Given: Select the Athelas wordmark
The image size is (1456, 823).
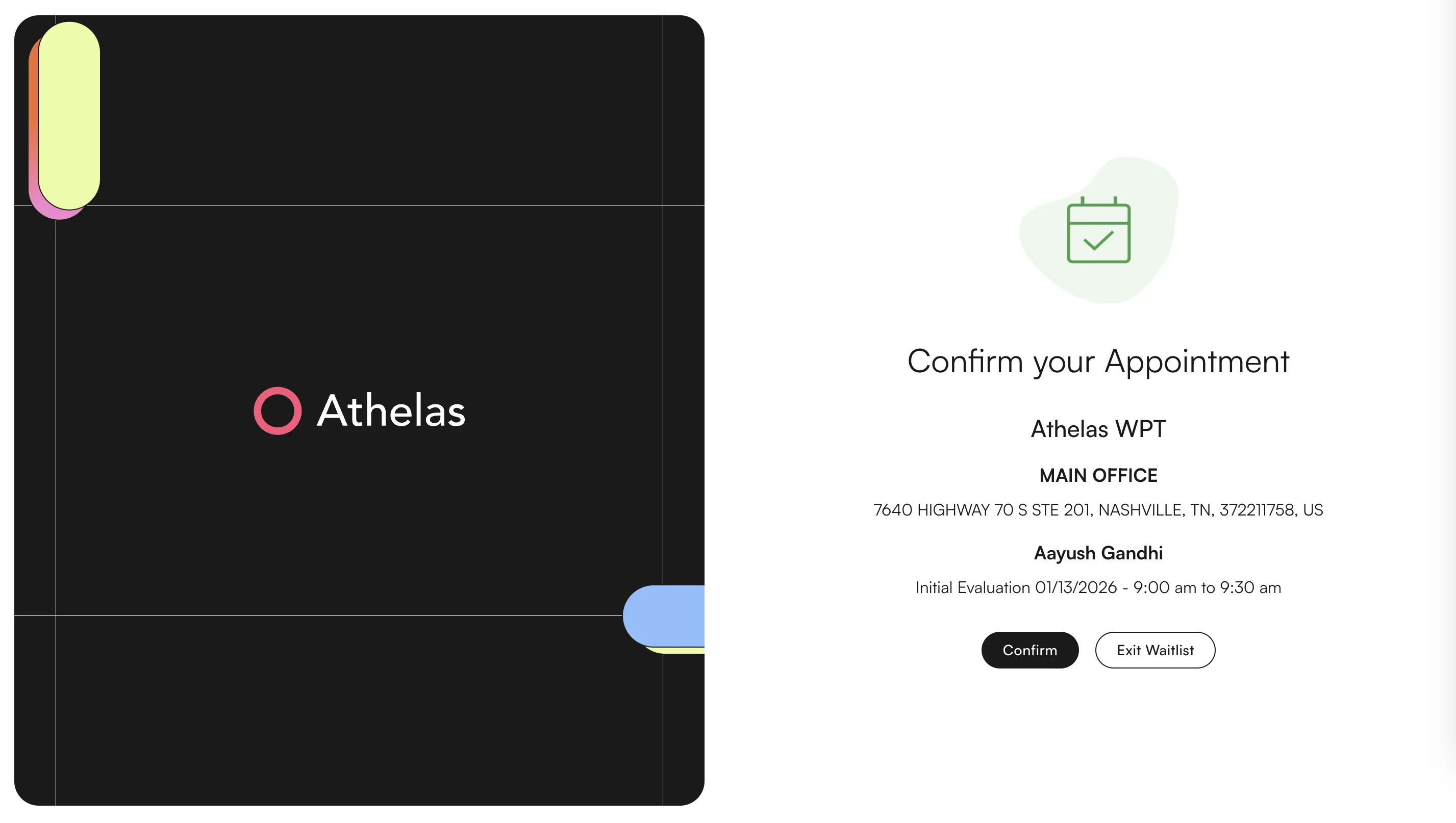Looking at the screenshot, I should click(x=391, y=411).
